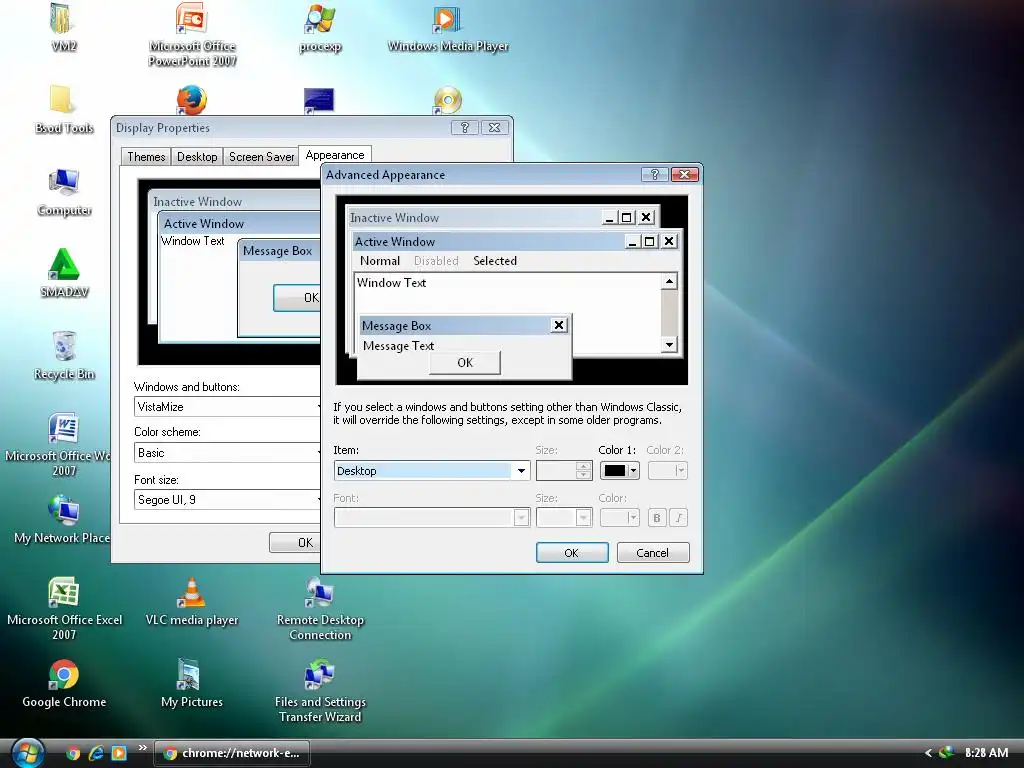Screen dimensions: 1024x768
Task: Select the Google Chrome desktop icon
Action: pos(64,684)
